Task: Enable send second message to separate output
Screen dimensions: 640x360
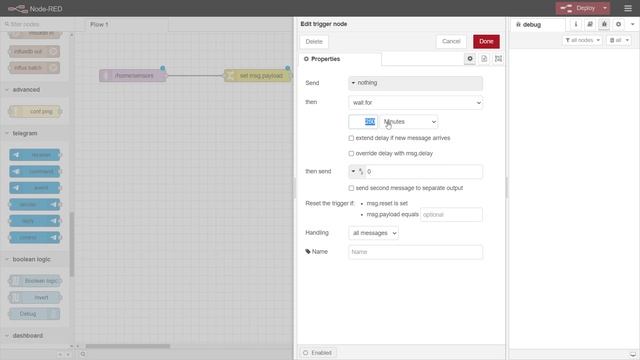Action: pos(351,188)
